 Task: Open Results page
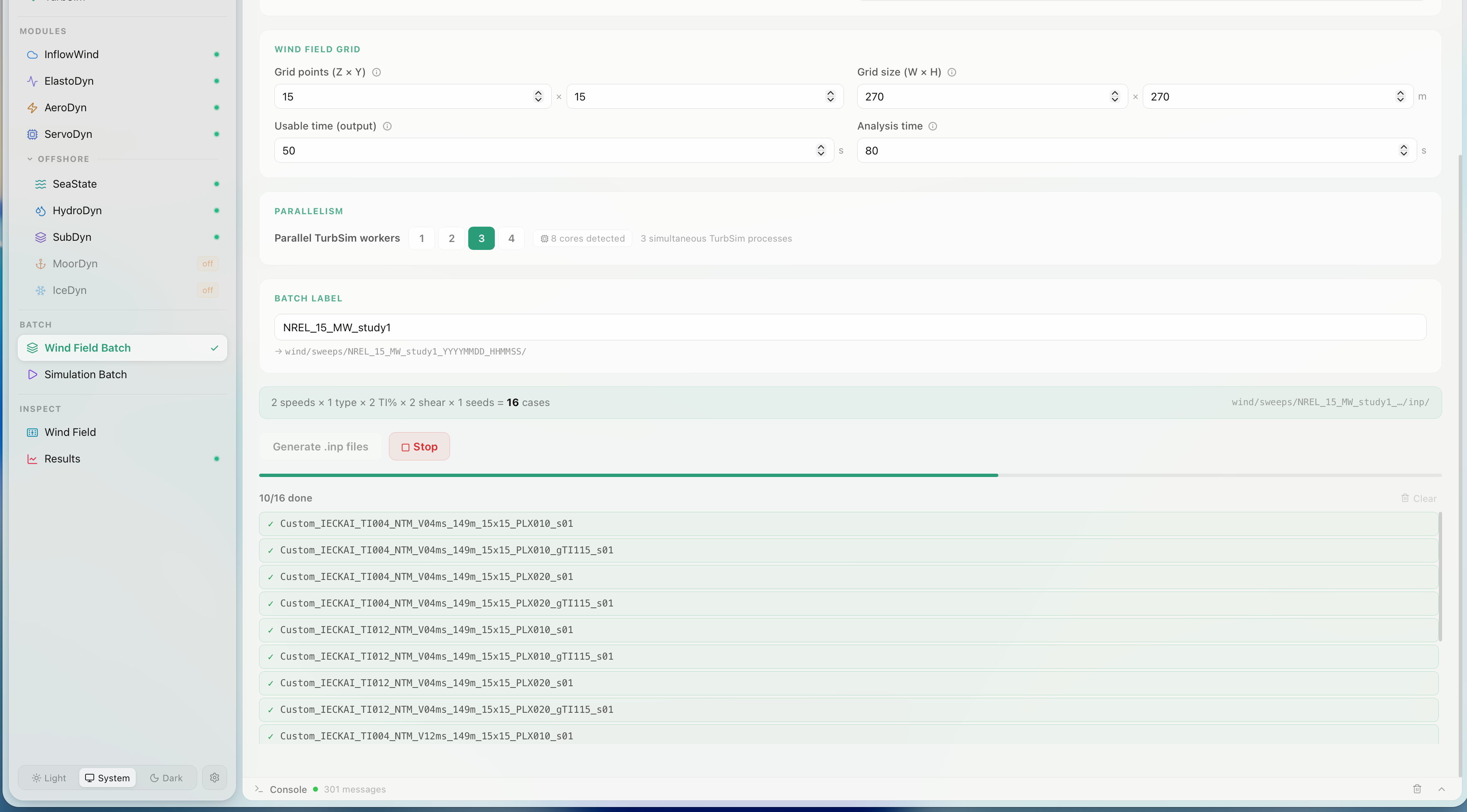point(122,459)
